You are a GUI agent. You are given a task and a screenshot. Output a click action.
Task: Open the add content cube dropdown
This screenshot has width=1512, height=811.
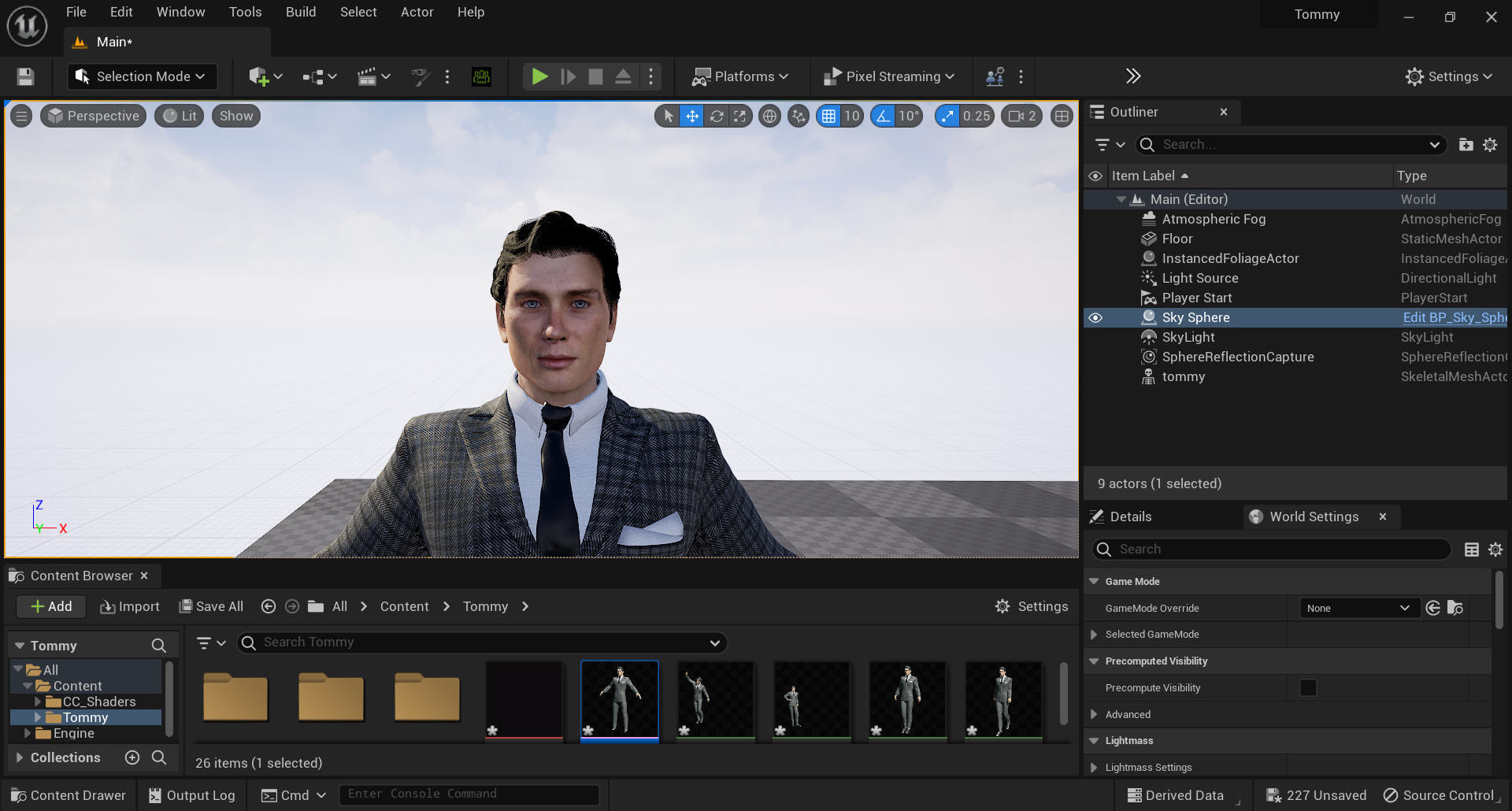tap(265, 76)
